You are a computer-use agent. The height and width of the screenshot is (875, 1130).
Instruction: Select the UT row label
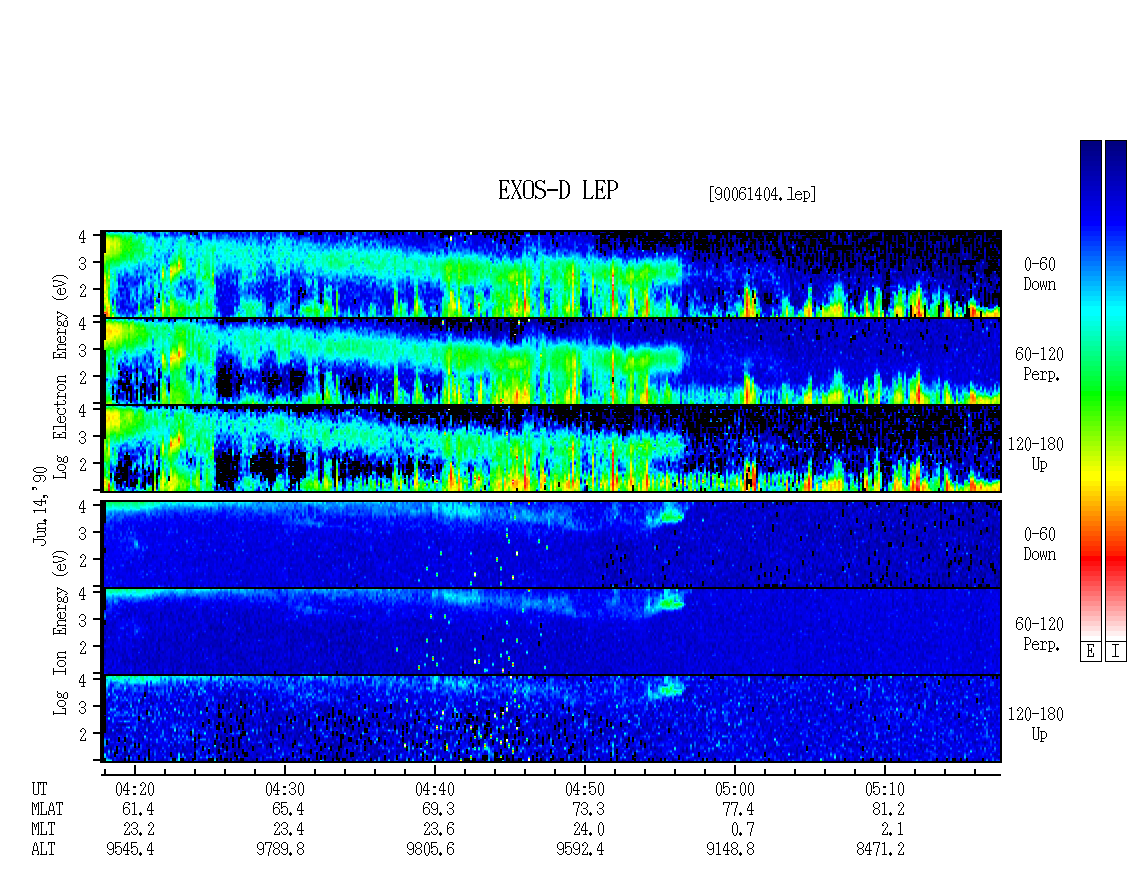[x=39, y=789]
